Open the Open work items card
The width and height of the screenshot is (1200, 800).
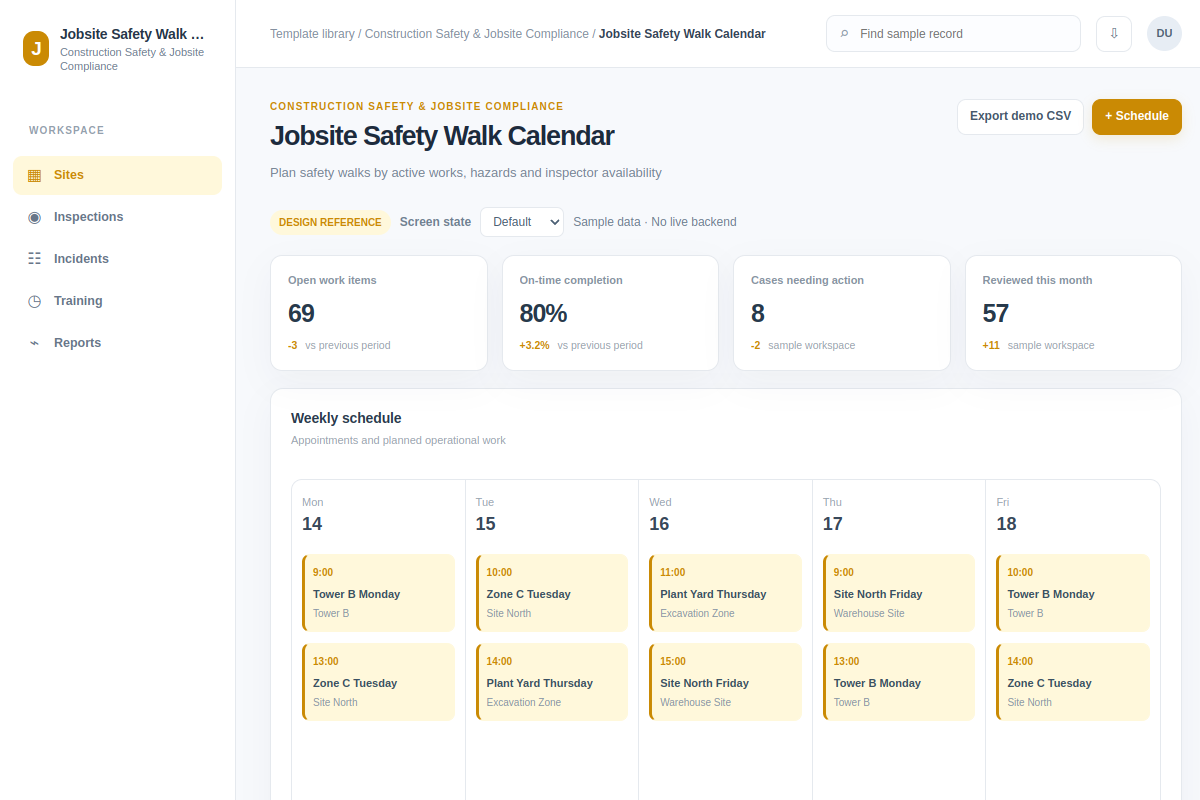click(379, 313)
